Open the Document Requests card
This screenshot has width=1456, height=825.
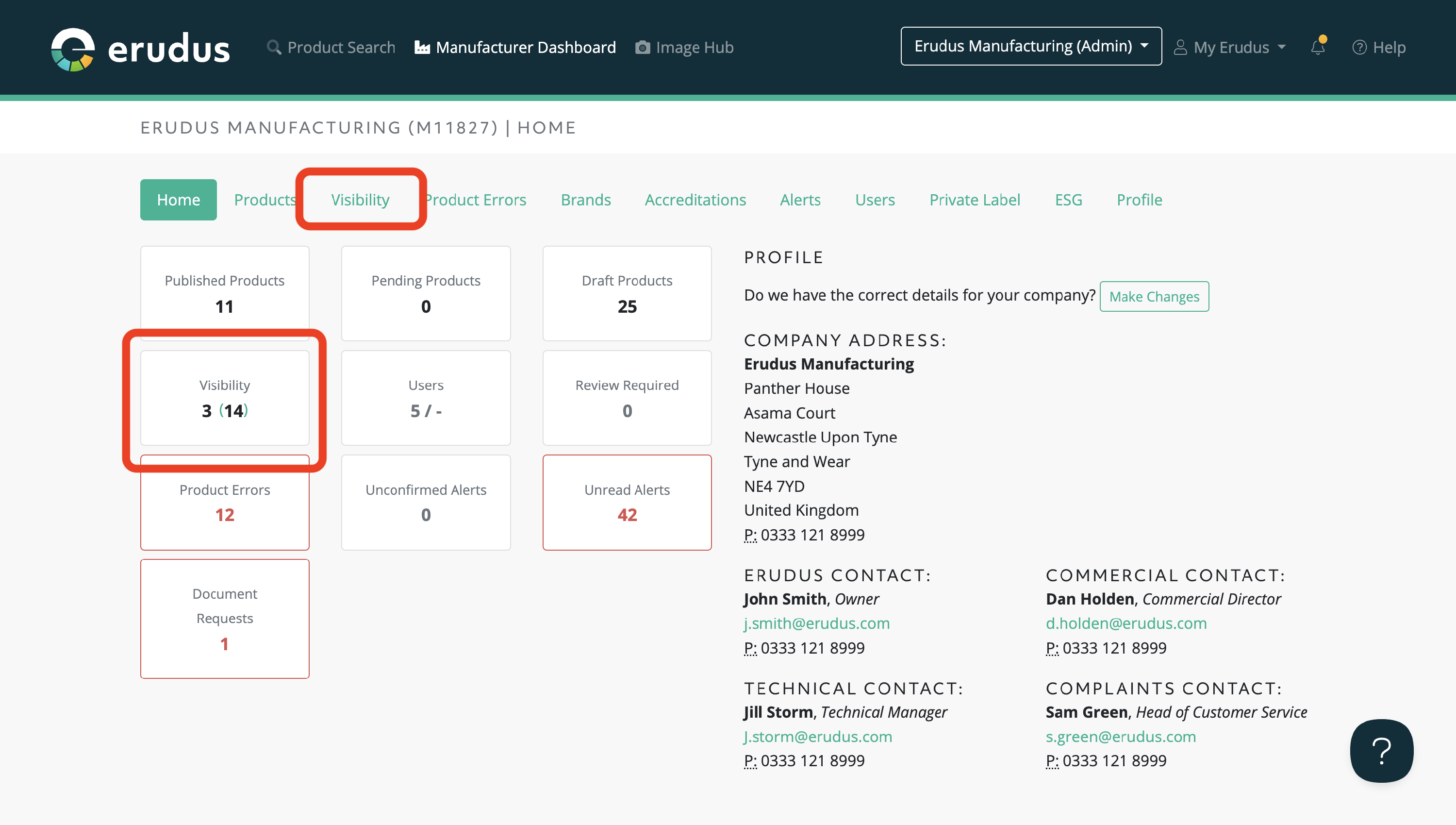point(225,618)
